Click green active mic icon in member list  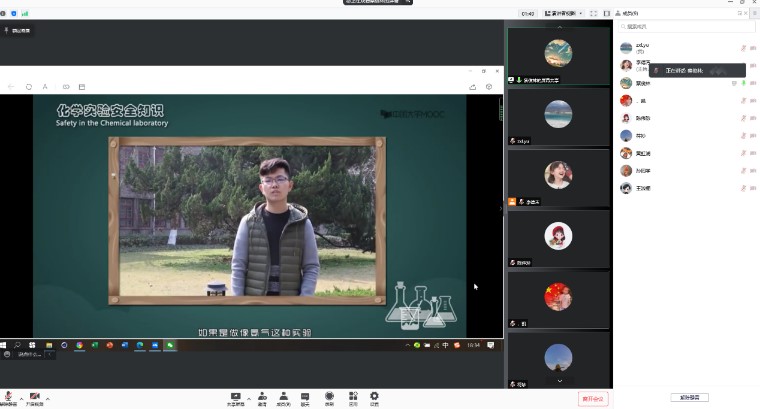point(744,83)
